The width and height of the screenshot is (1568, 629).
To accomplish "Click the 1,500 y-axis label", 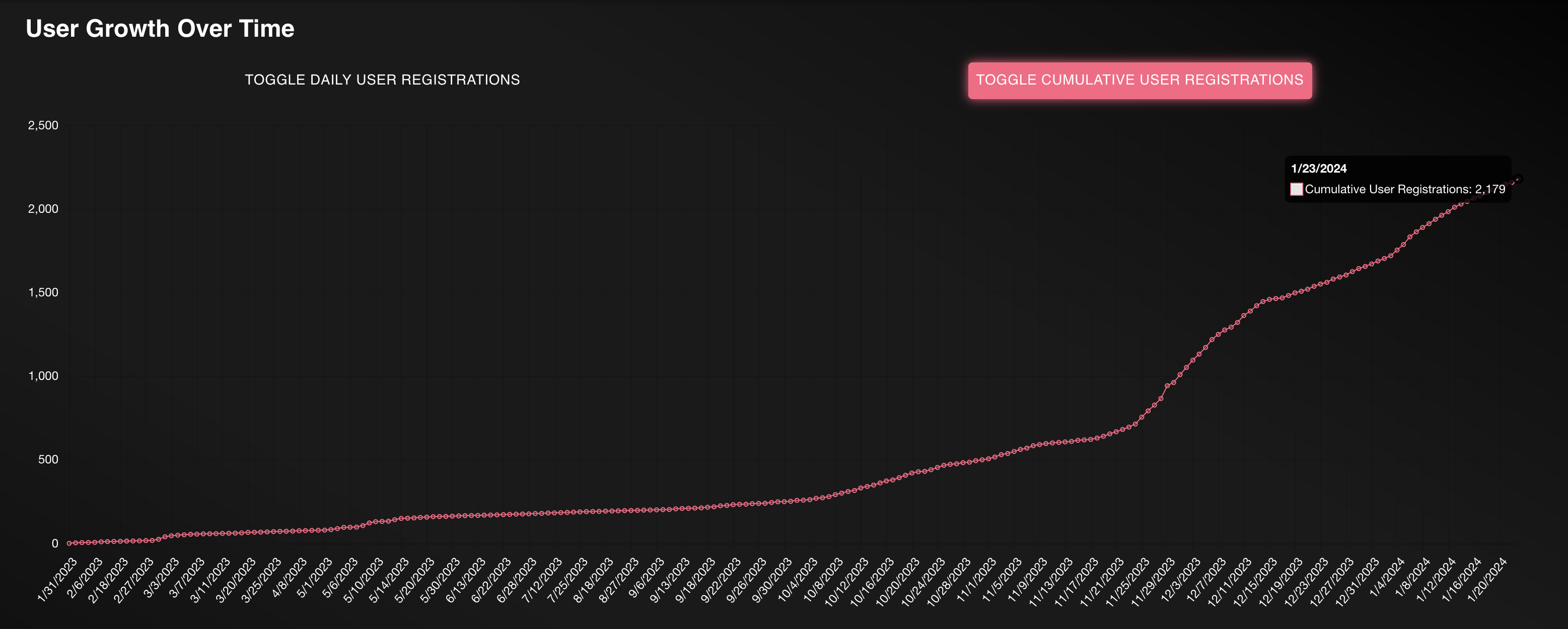I will [x=43, y=292].
